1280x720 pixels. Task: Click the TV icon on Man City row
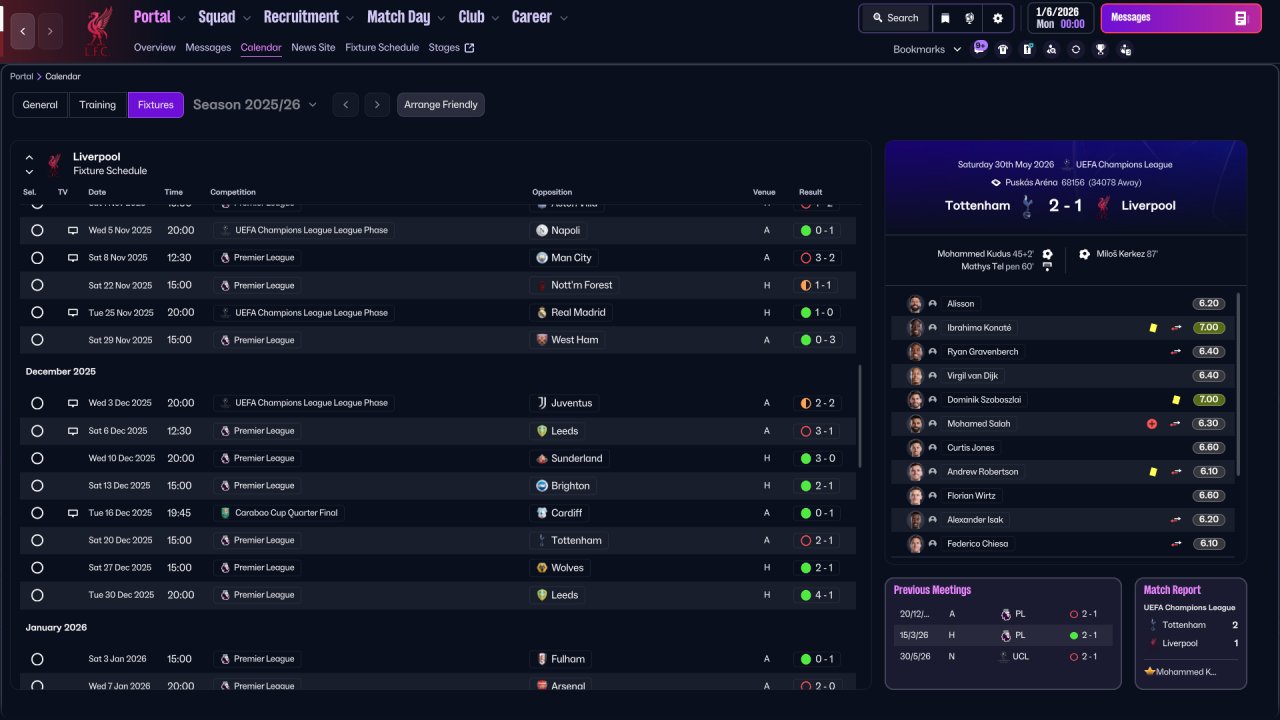pyautogui.click(x=72, y=258)
